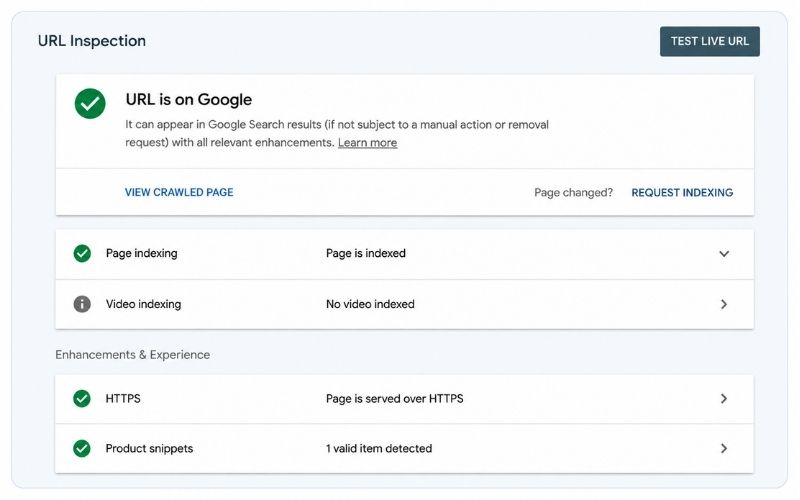Click the gray info icon for Video indexing

[x=82, y=304]
